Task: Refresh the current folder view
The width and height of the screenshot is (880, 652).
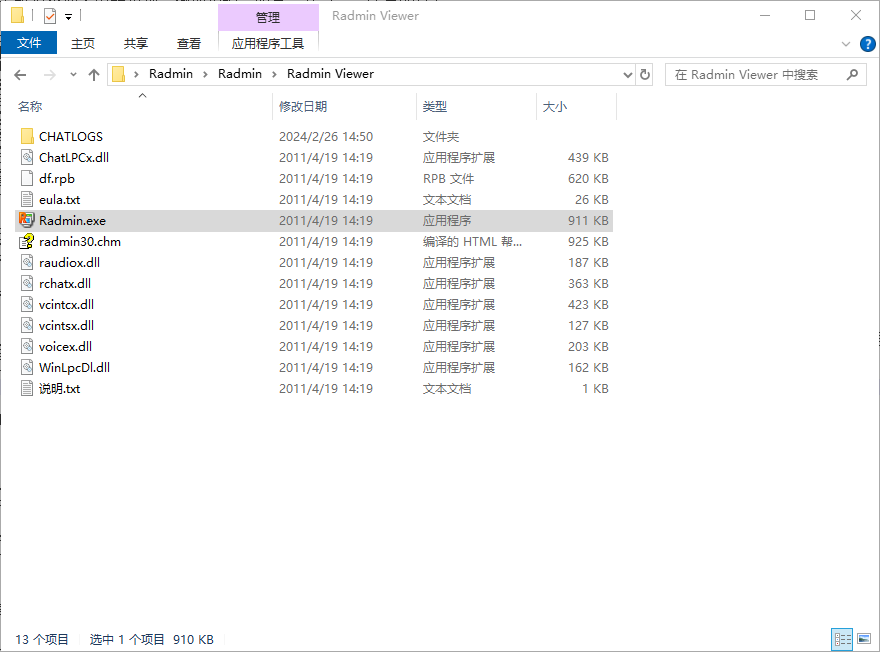Action: pyautogui.click(x=645, y=75)
